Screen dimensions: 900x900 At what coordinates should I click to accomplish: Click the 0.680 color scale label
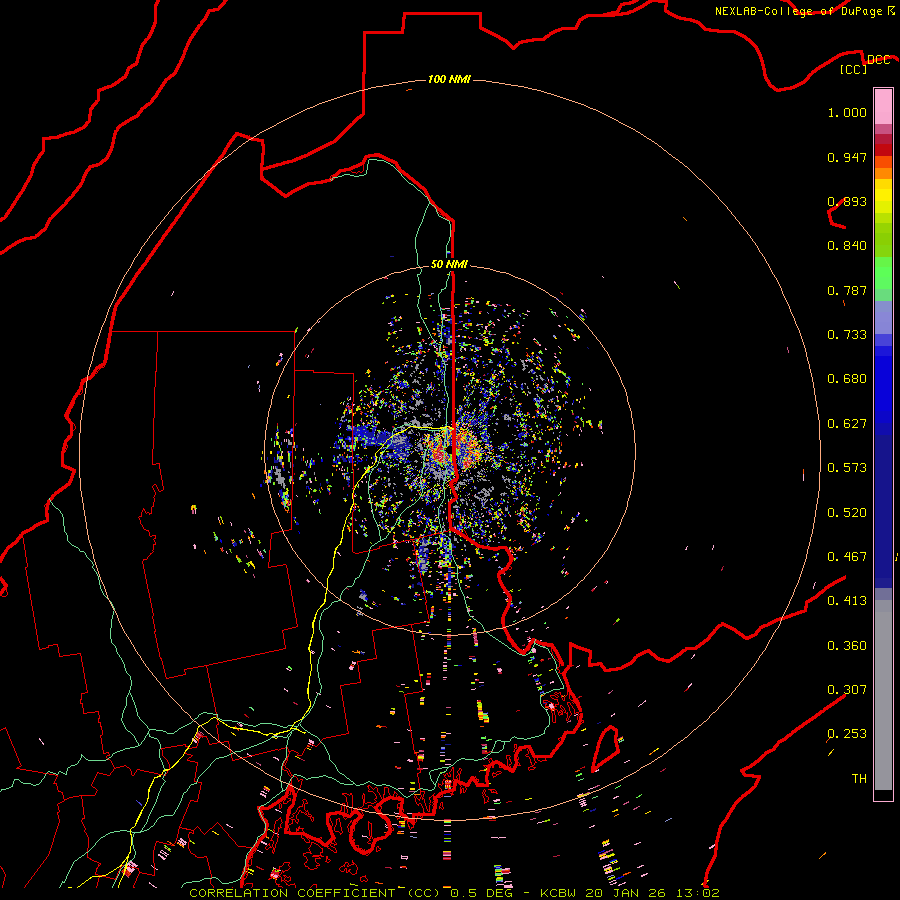pyautogui.click(x=847, y=379)
